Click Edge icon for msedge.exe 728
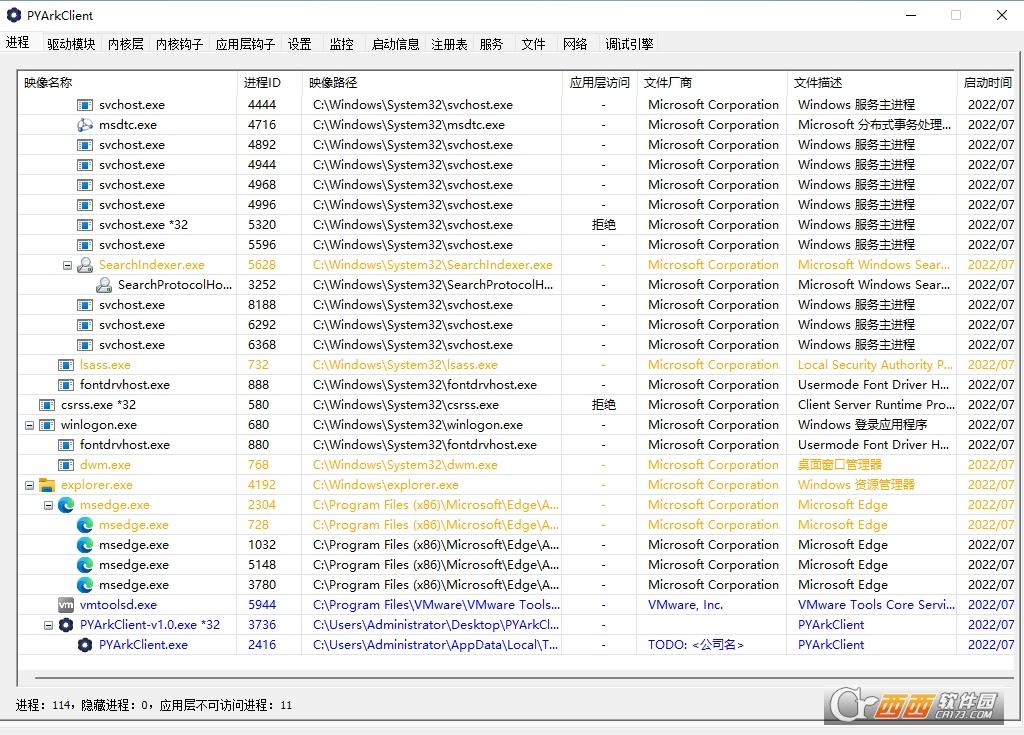Screen dimensions: 1024x735 click(x=85, y=525)
